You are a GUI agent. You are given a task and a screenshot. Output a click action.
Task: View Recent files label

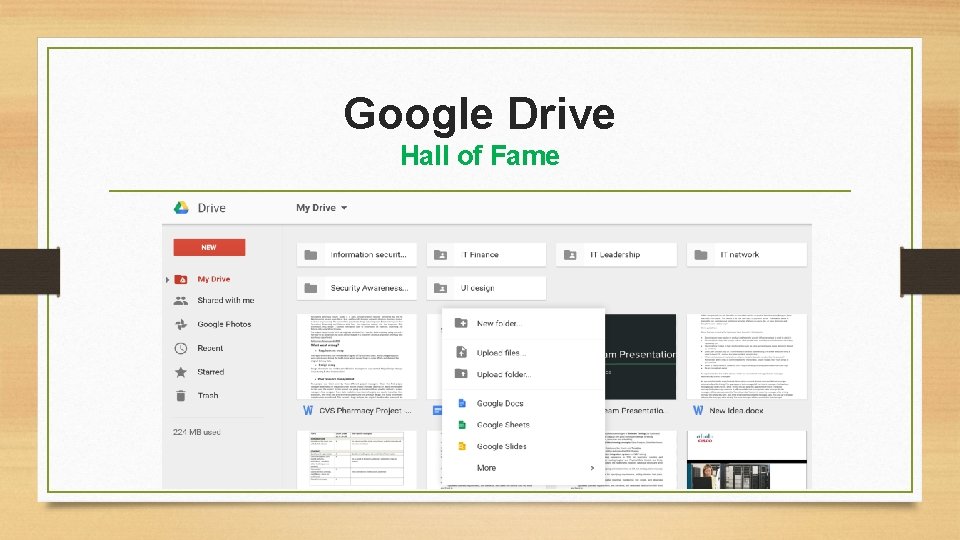(x=210, y=348)
